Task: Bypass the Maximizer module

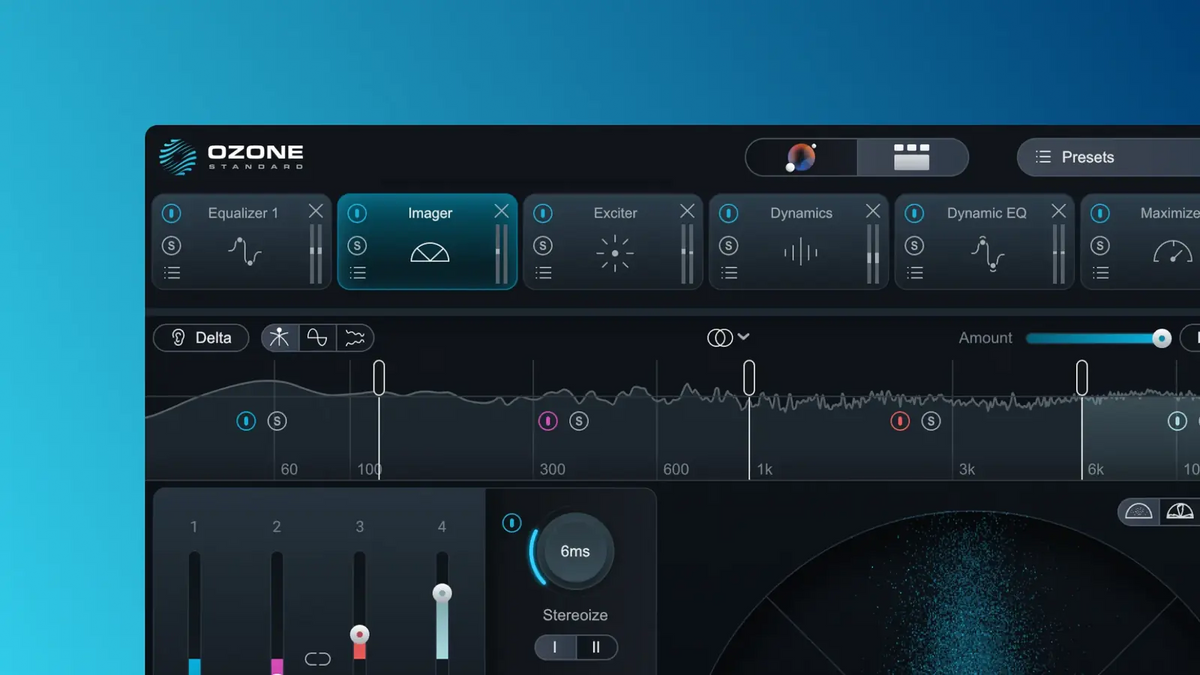Action: 1100,213
